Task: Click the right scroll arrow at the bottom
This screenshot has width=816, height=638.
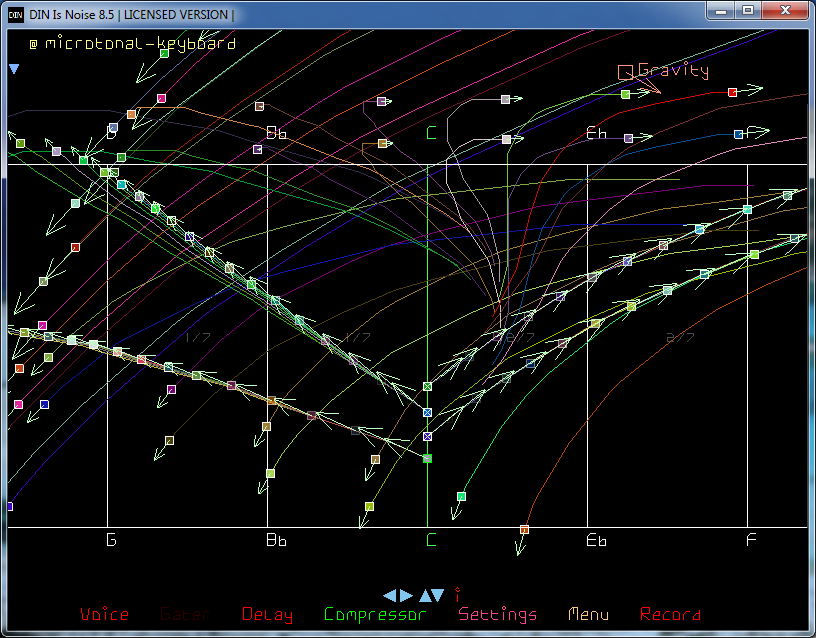Action: click(x=406, y=595)
